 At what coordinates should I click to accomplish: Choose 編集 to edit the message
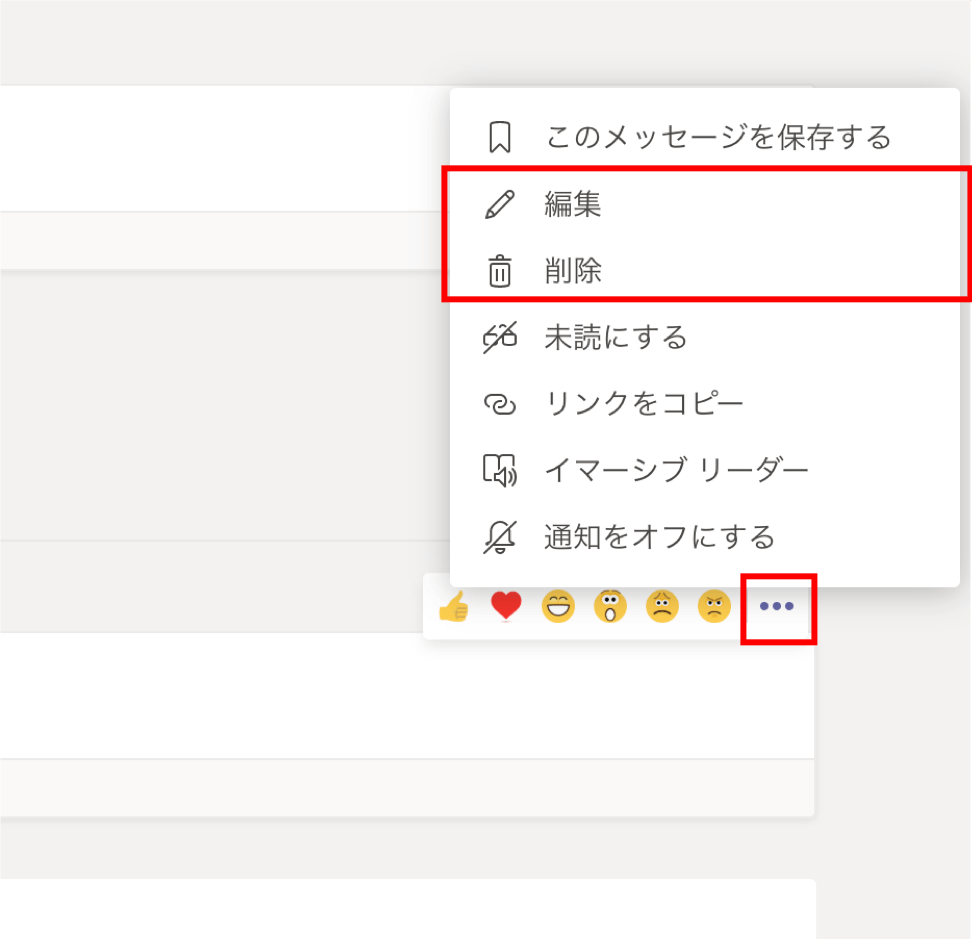tap(573, 205)
